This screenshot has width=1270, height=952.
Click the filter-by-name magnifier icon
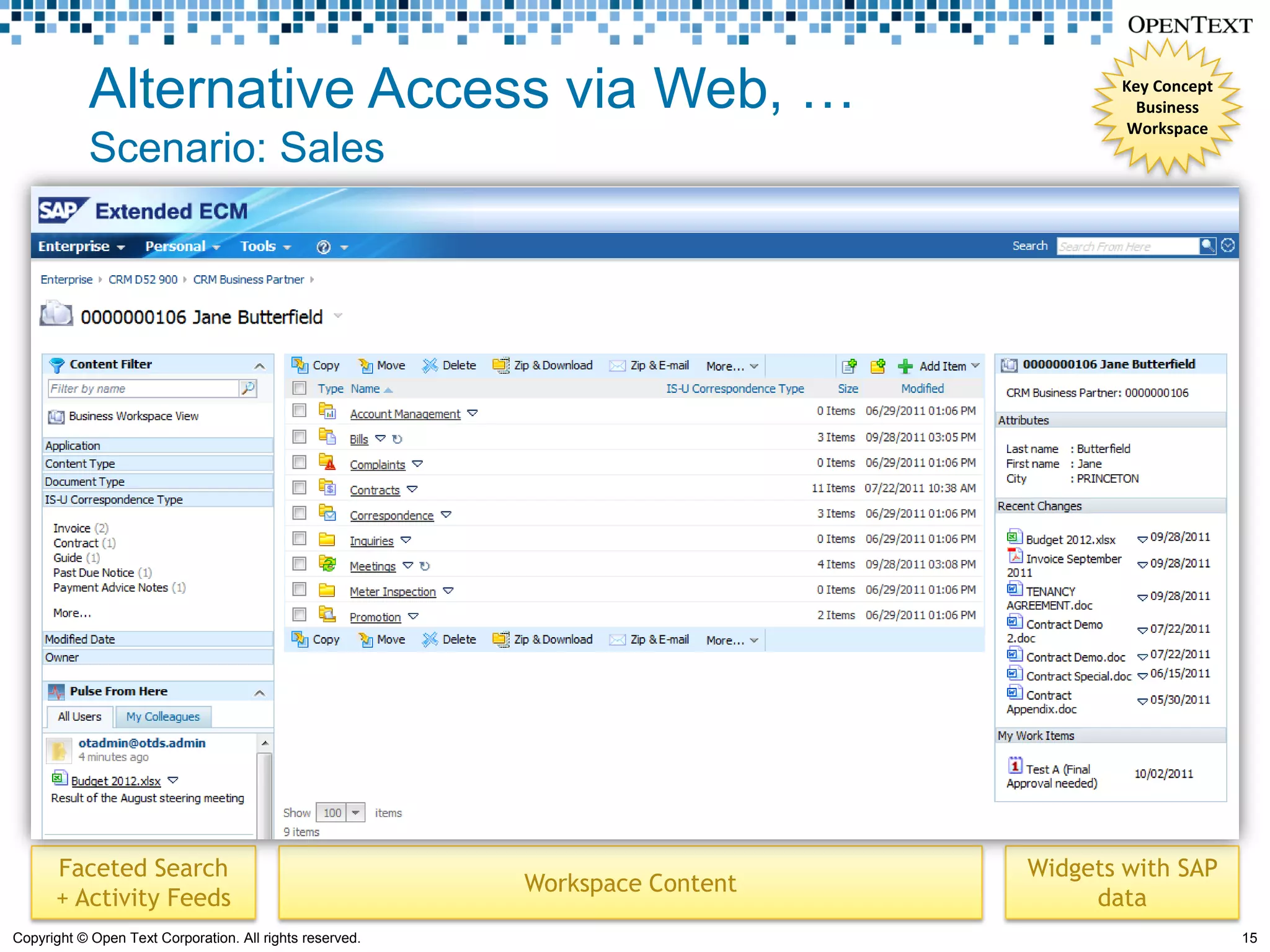click(248, 389)
